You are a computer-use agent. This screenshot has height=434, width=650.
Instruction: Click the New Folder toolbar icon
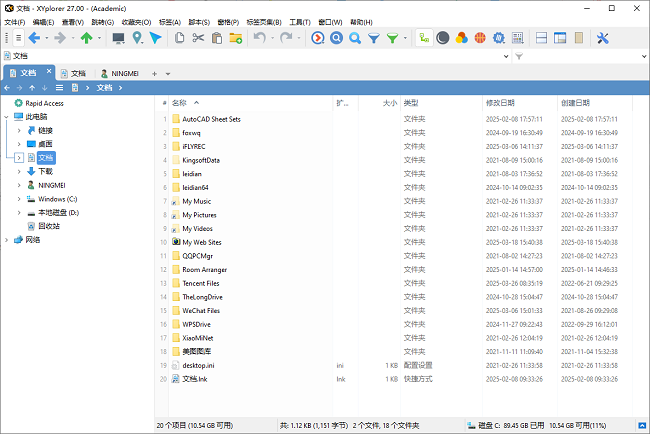click(235, 38)
